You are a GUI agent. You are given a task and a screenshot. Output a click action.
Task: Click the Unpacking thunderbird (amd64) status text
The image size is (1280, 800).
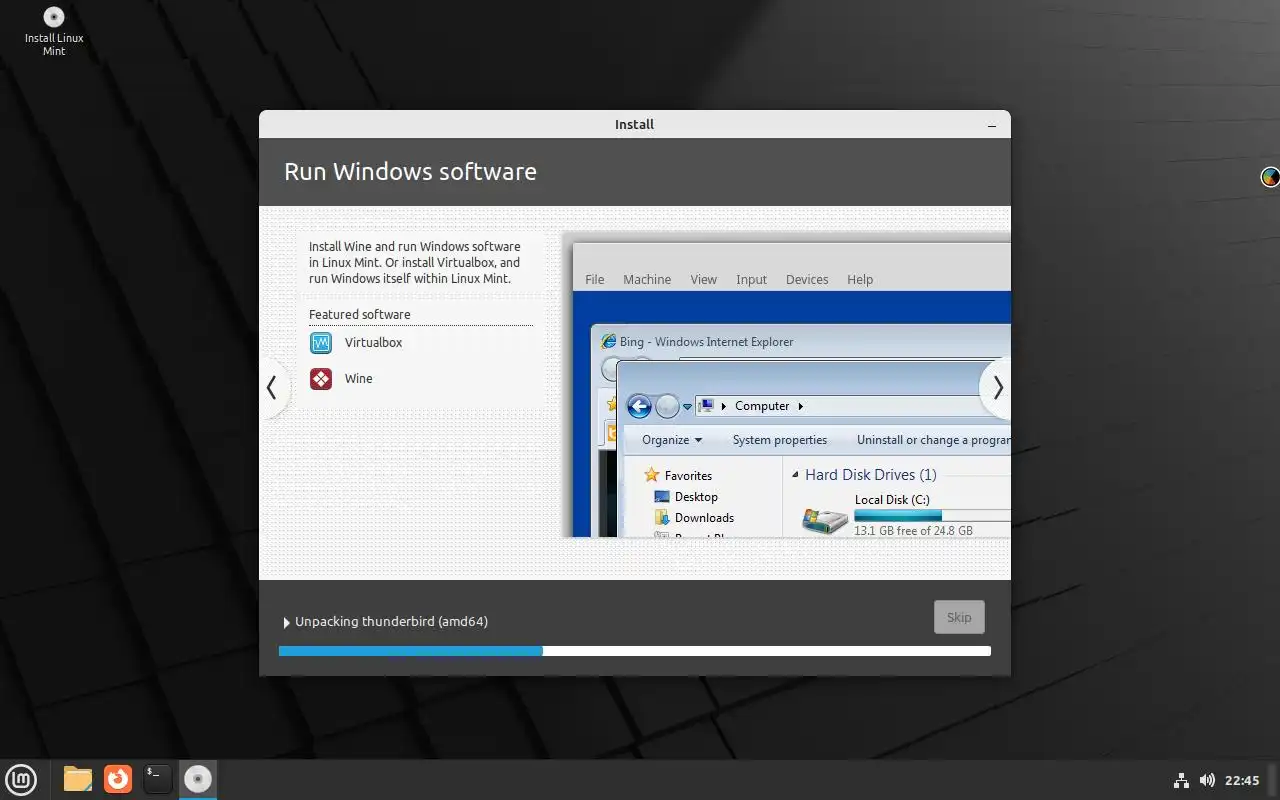[391, 622]
